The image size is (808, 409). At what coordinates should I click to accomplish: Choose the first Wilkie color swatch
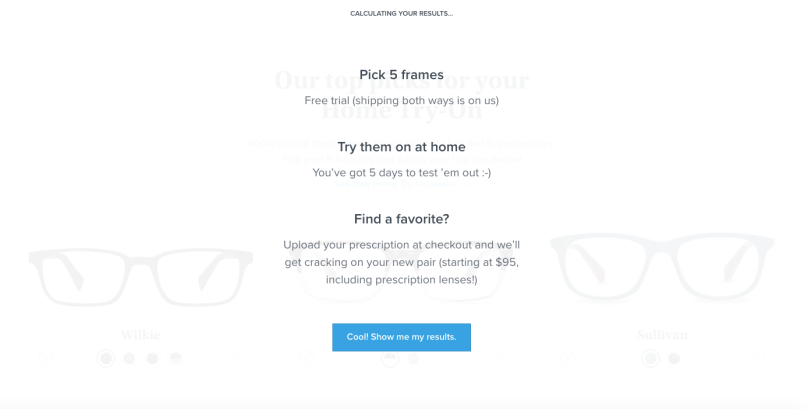(106, 358)
